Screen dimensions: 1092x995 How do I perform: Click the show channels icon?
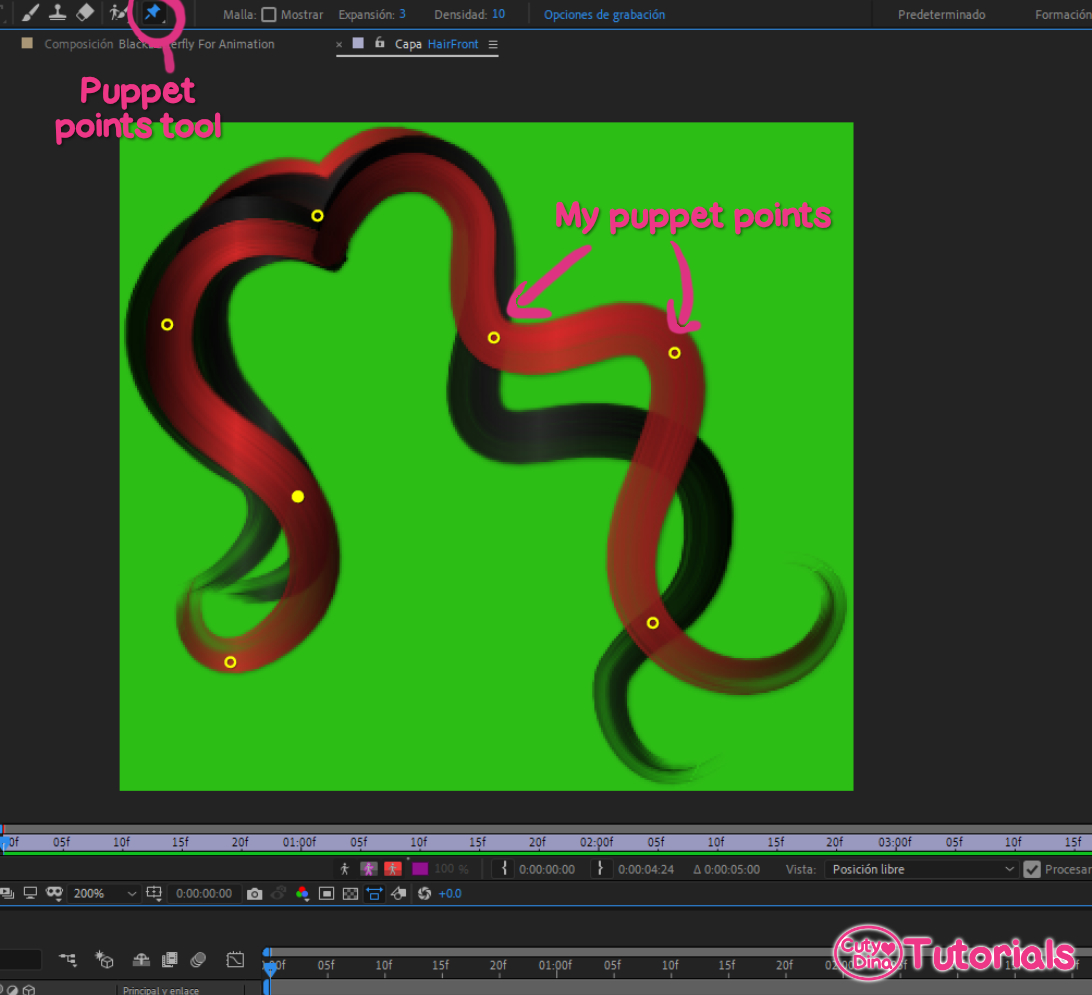[302, 892]
